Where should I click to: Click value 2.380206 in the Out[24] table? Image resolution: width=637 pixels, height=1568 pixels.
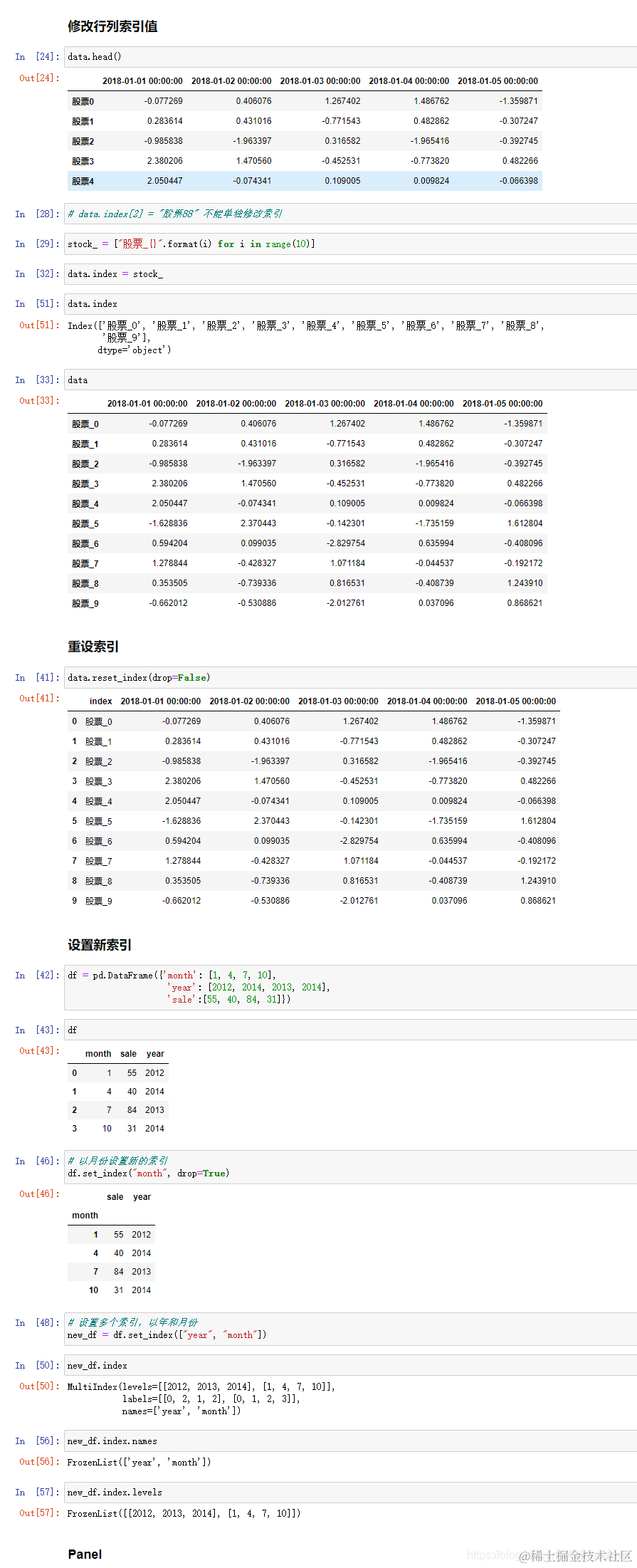(x=164, y=161)
